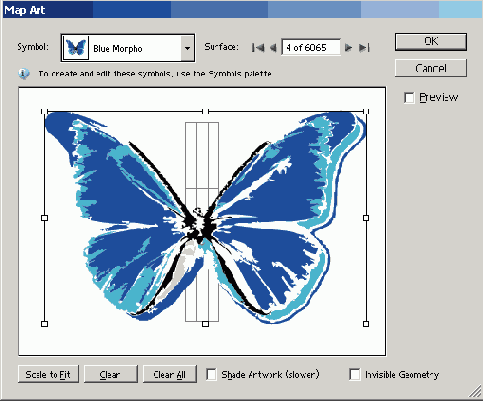Click the Clear All button

pos(170,374)
